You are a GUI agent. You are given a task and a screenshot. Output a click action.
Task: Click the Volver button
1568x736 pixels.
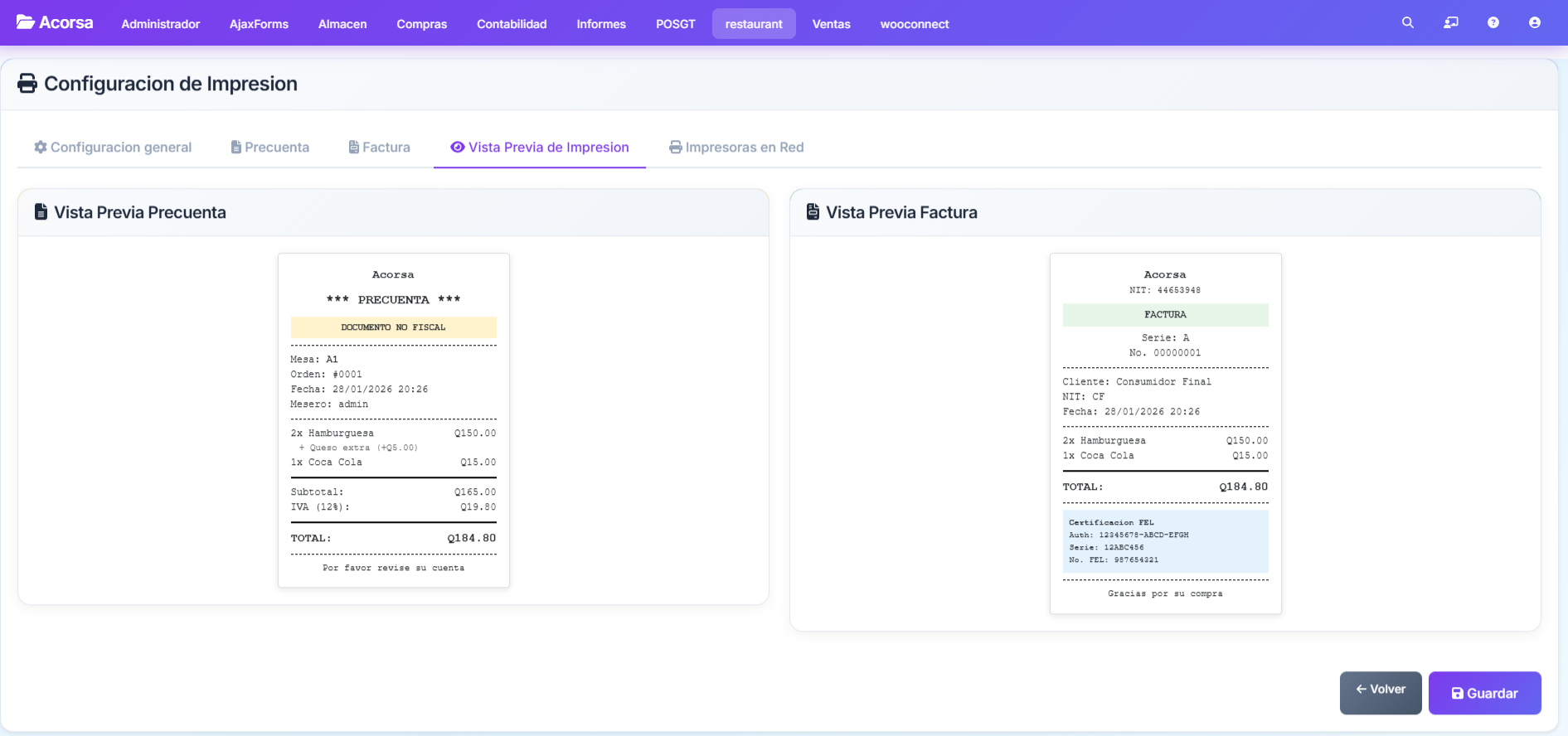click(x=1380, y=692)
